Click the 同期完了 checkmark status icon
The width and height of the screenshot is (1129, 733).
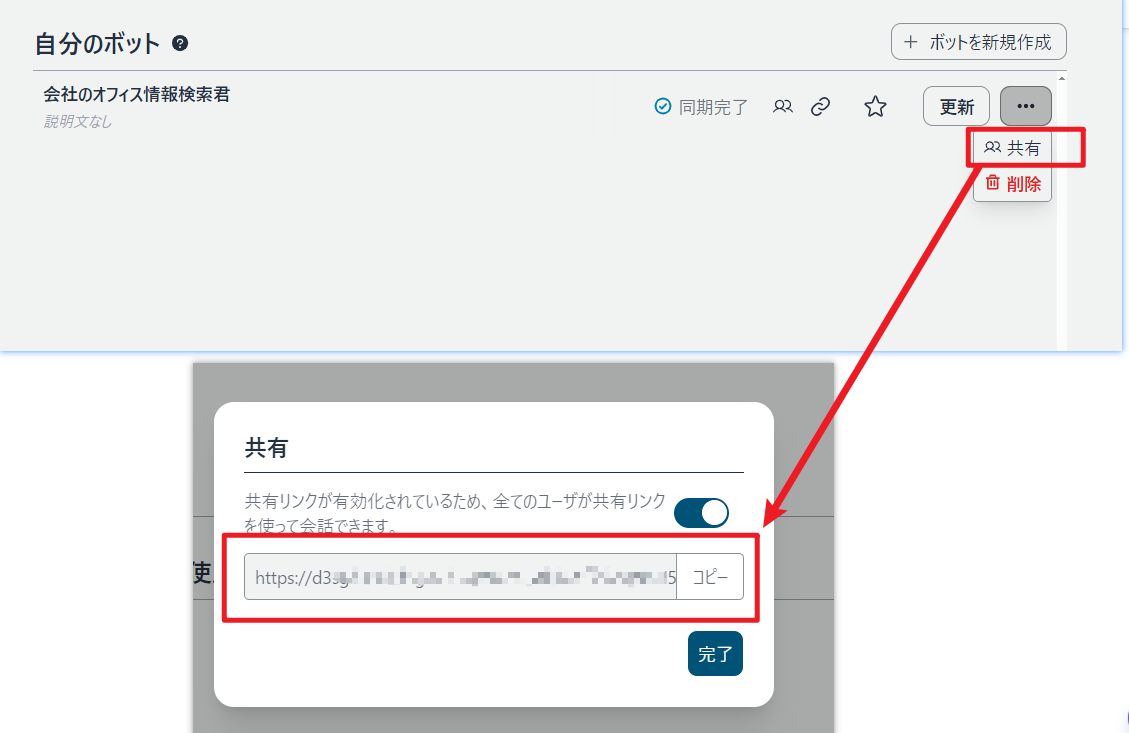pos(662,106)
